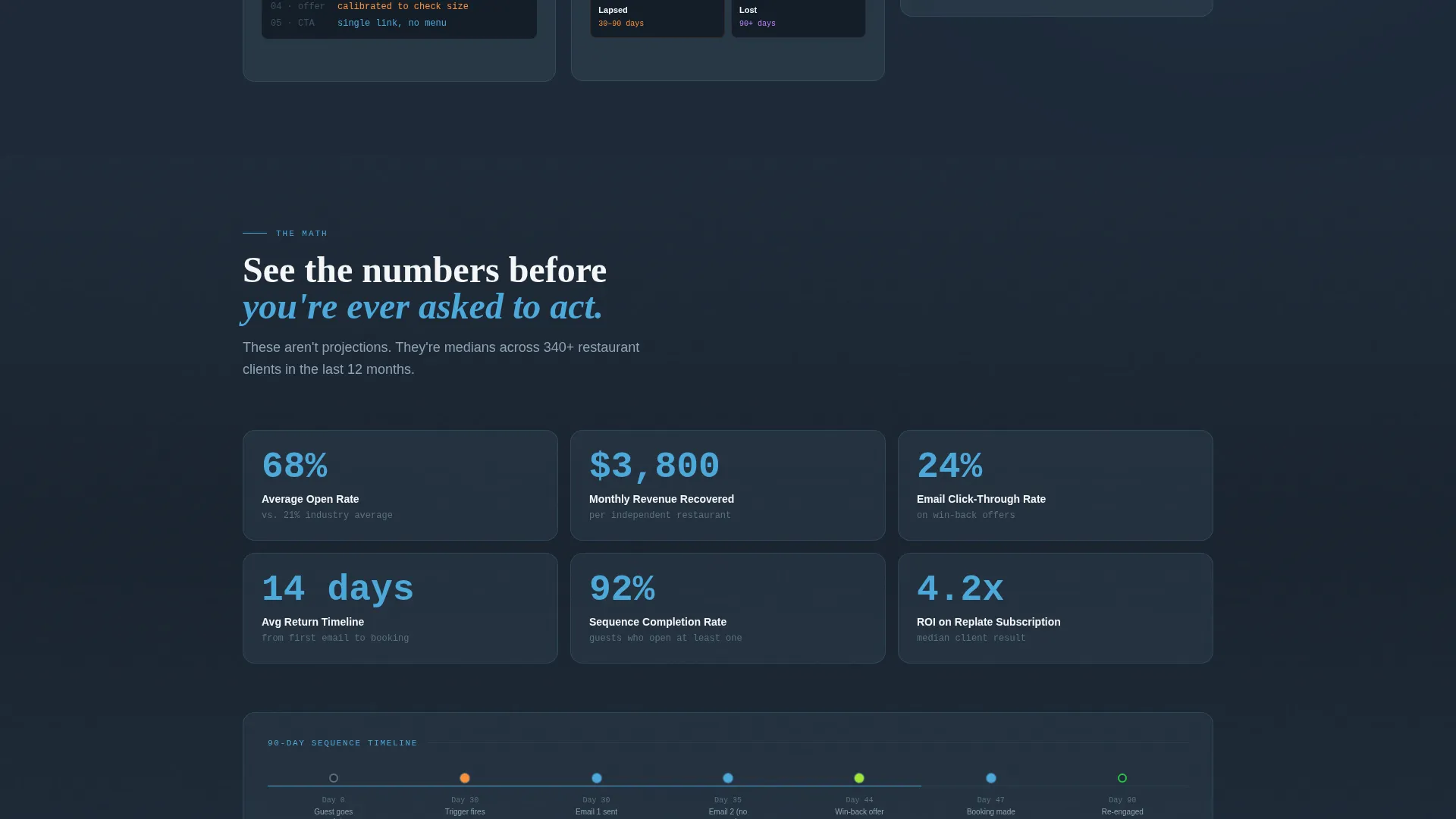Click the $3,800 value

click(x=654, y=466)
